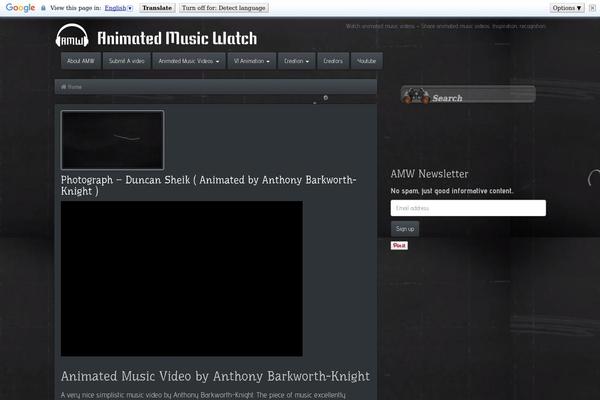The width and height of the screenshot is (600, 400).
Task: Click the Photograph – Duncan Sheik post title
Action: (209, 185)
